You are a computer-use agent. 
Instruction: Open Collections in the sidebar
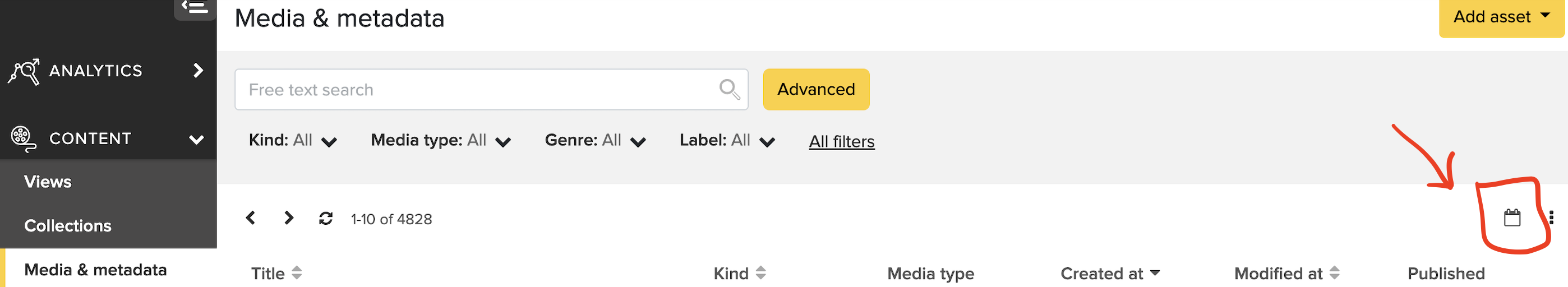click(67, 225)
